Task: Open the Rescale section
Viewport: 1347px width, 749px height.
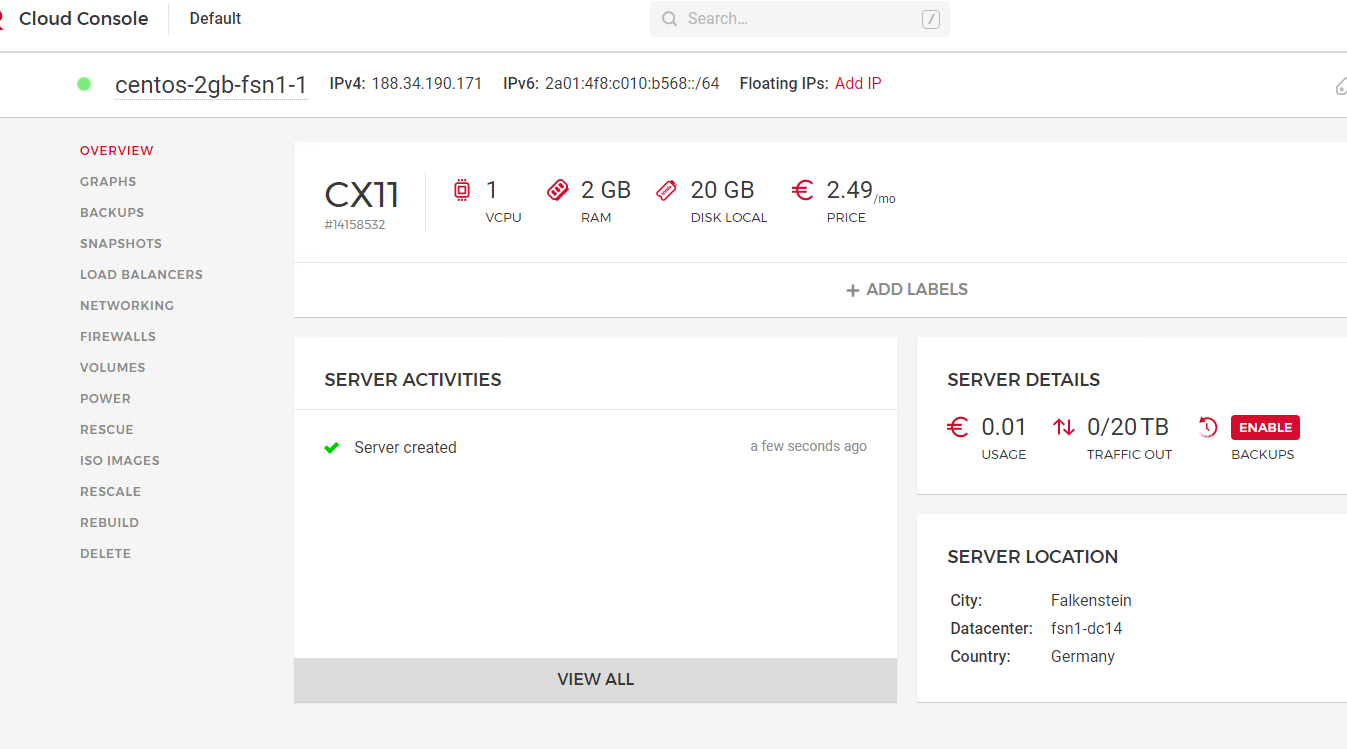Action: 110,492
